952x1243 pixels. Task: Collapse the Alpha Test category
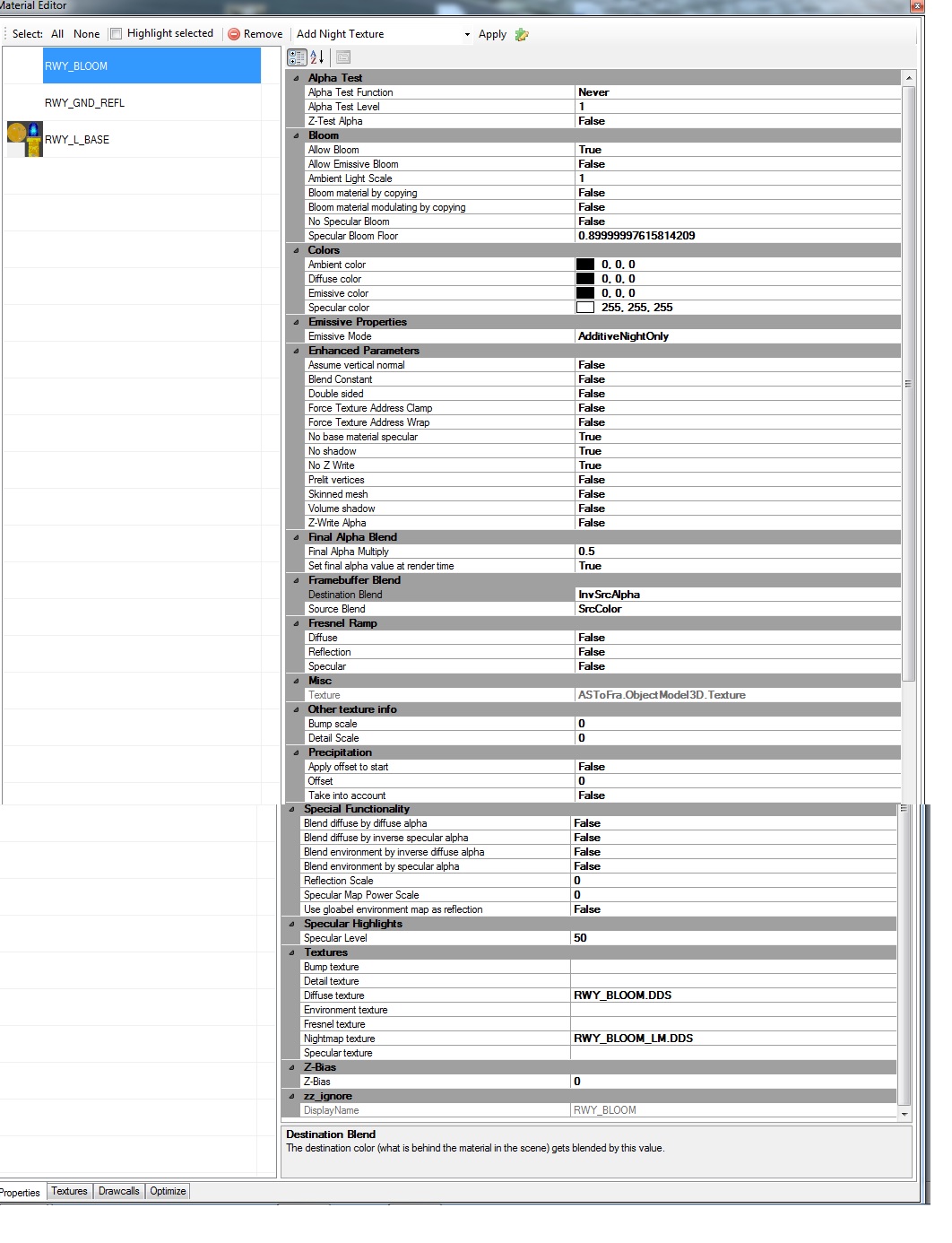(x=297, y=78)
